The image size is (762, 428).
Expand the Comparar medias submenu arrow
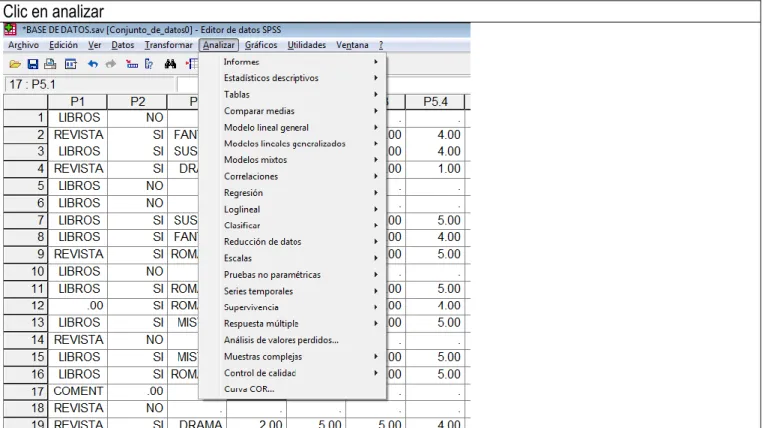[x=376, y=111]
